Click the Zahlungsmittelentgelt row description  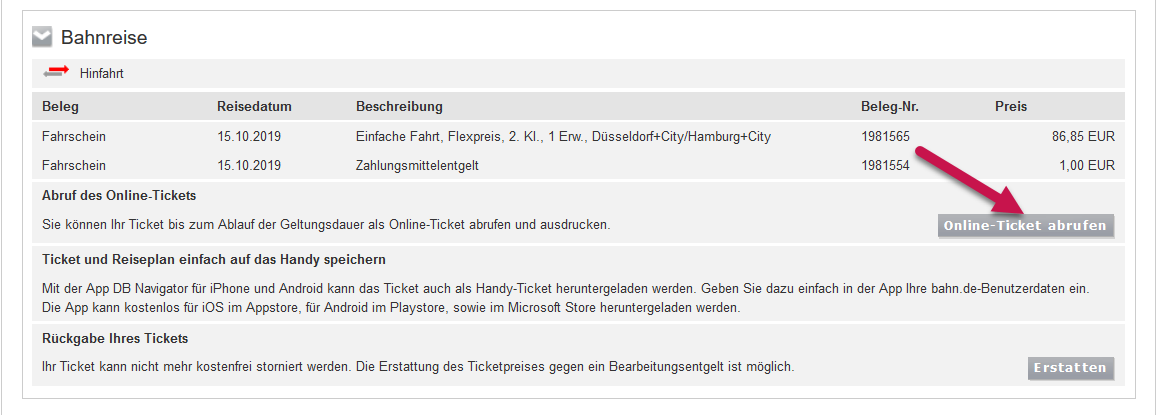pos(418,166)
